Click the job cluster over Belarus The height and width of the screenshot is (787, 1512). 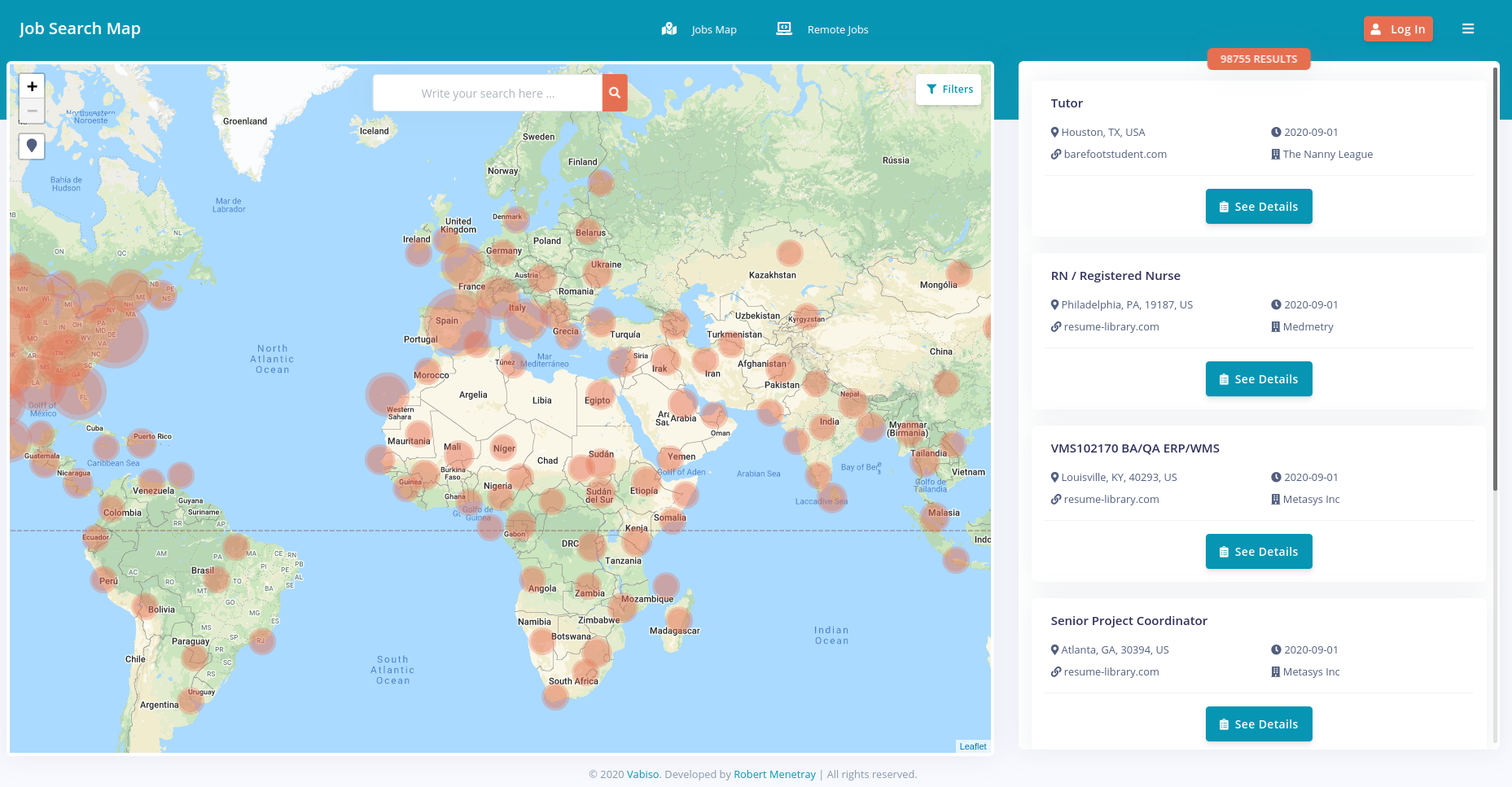tap(588, 232)
